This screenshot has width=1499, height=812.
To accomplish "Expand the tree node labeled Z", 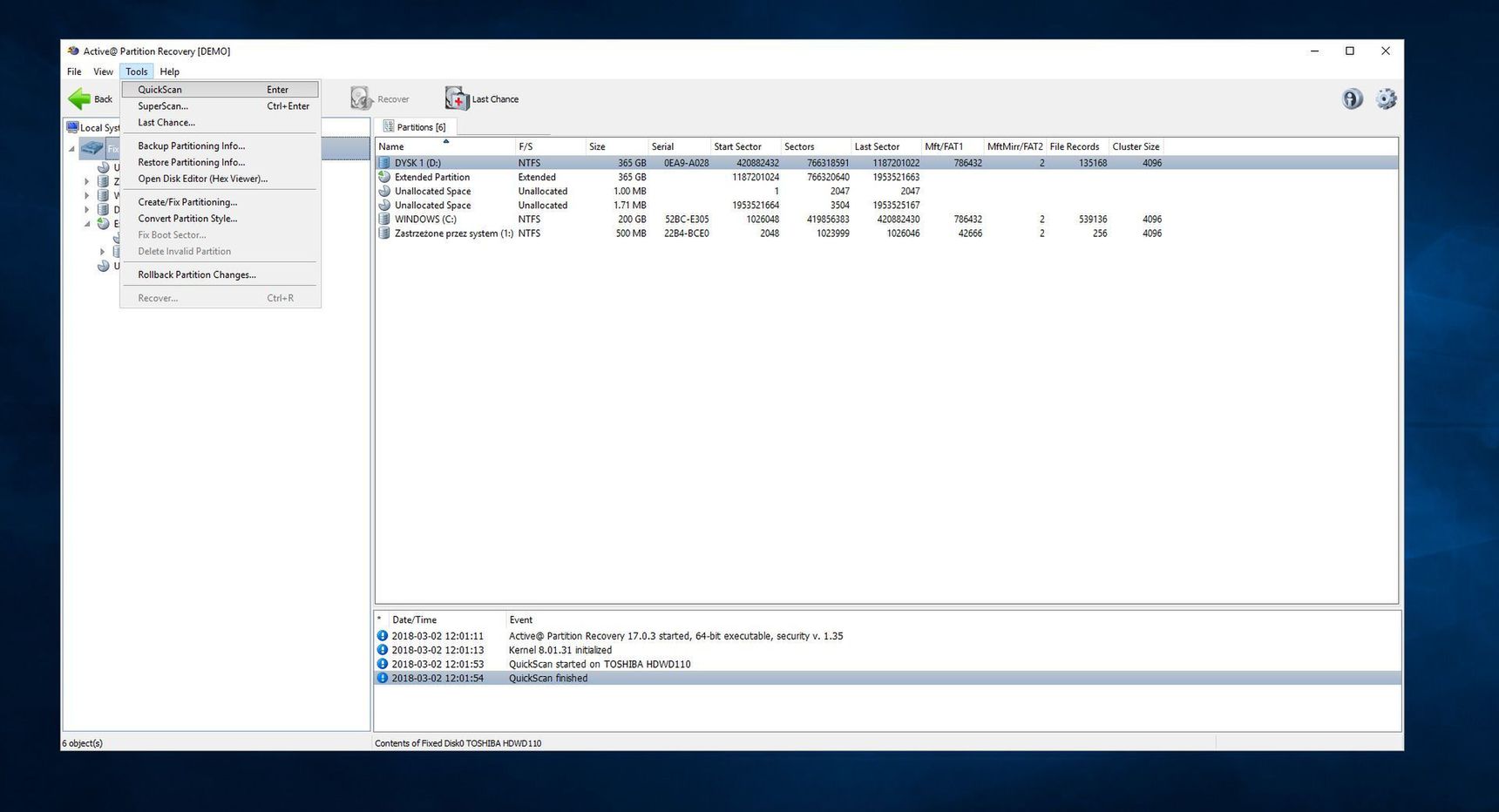I will tap(86, 181).
